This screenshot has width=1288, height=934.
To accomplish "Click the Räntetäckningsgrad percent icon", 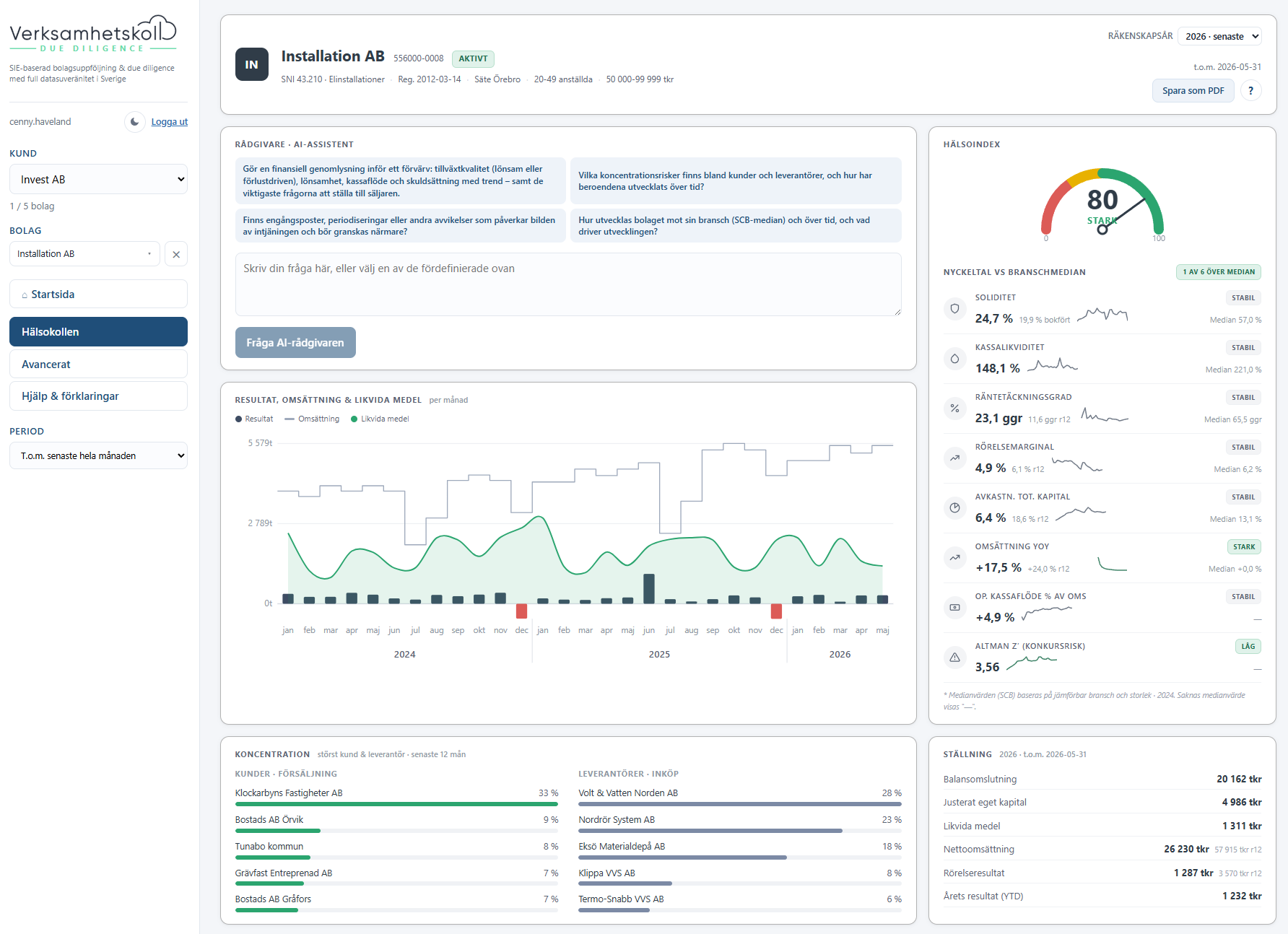I will [x=954, y=408].
